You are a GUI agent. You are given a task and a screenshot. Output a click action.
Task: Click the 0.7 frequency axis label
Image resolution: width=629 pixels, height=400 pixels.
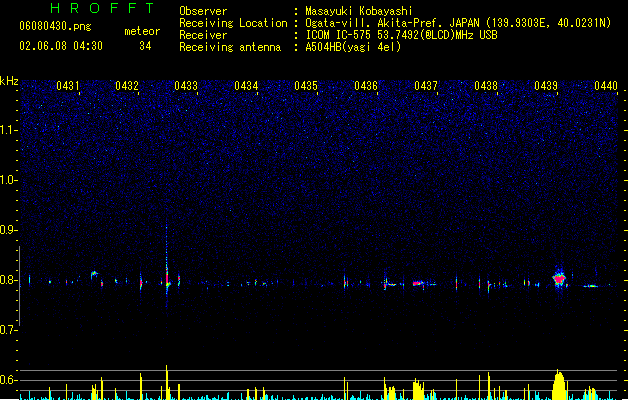(x=9, y=330)
